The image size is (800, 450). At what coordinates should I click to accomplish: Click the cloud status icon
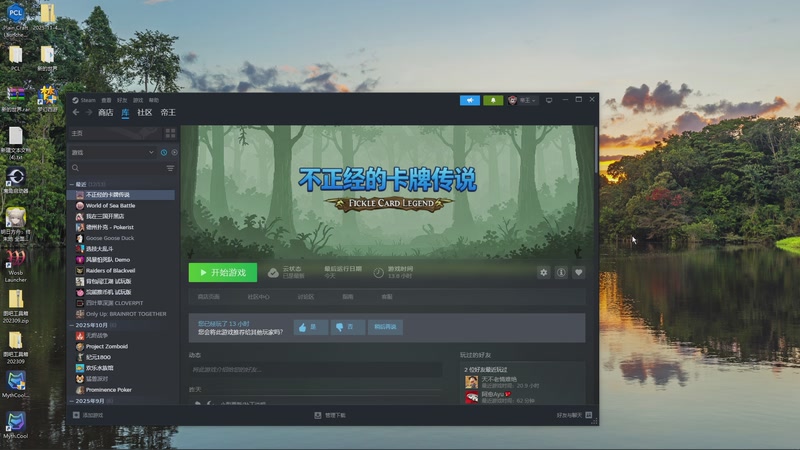tap(273, 273)
